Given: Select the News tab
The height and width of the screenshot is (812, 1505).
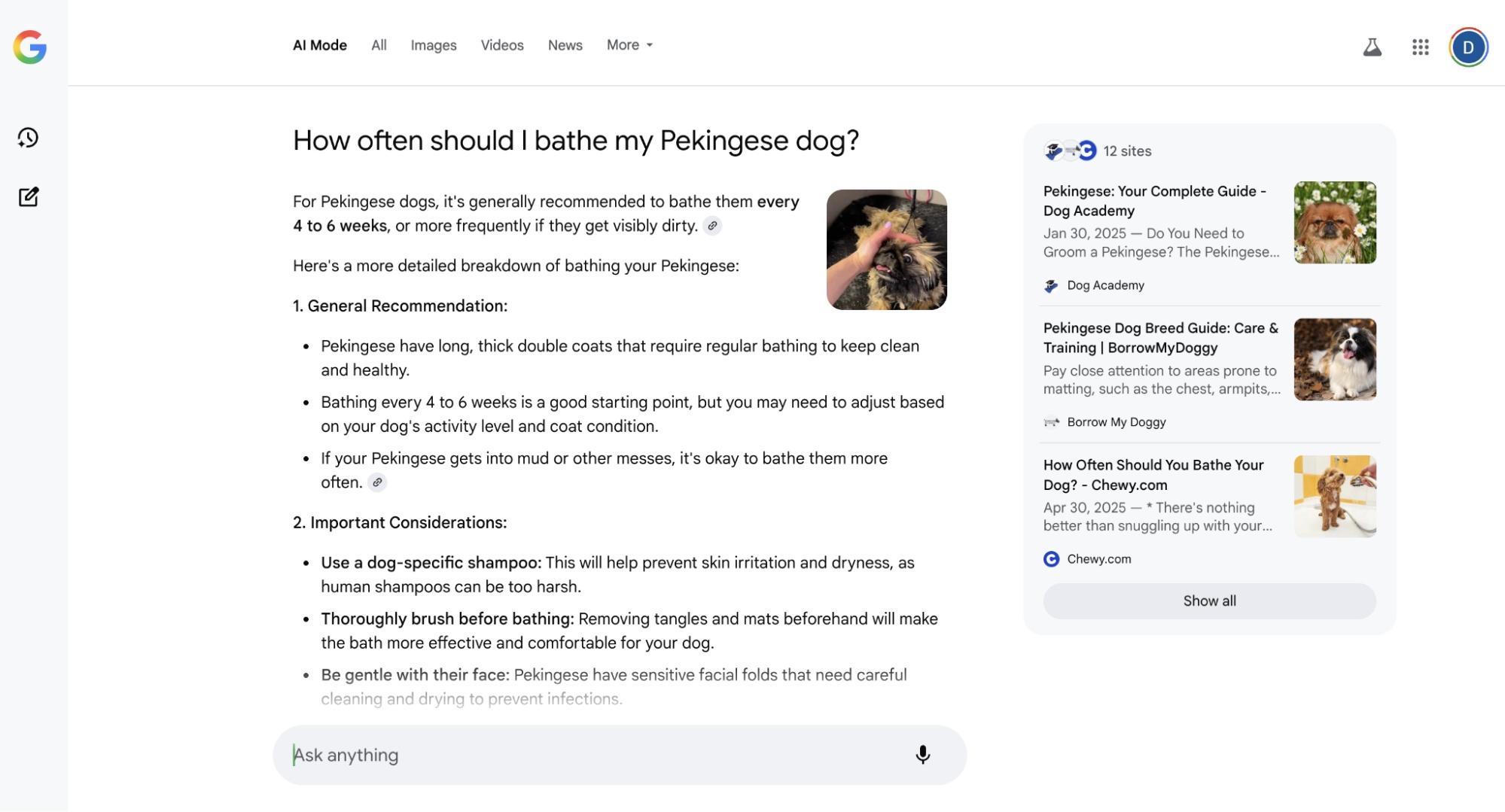Looking at the screenshot, I should tap(565, 45).
